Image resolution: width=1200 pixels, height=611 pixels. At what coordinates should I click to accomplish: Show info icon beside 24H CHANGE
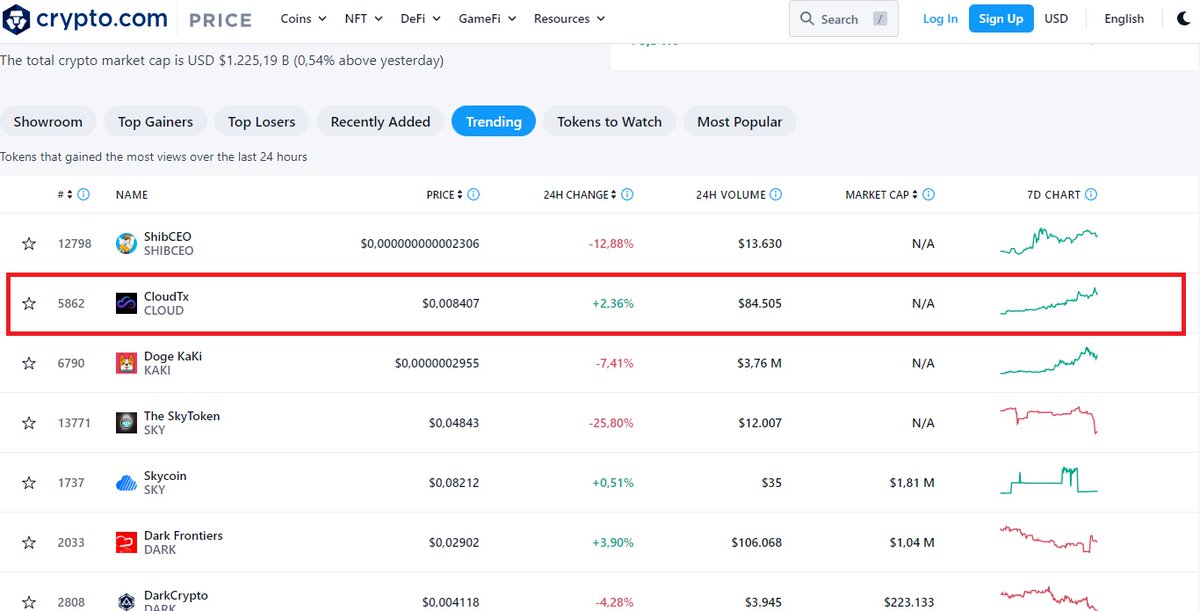(x=628, y=195)
